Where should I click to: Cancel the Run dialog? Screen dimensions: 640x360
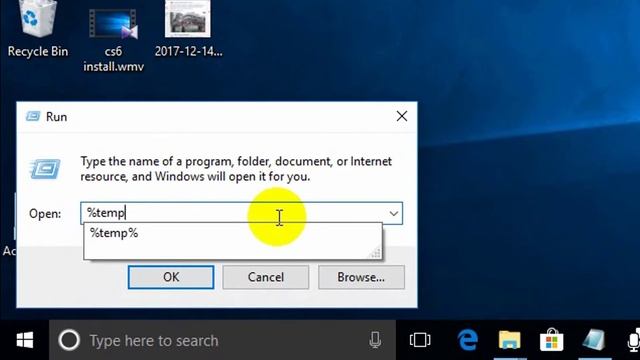(266, 277)
